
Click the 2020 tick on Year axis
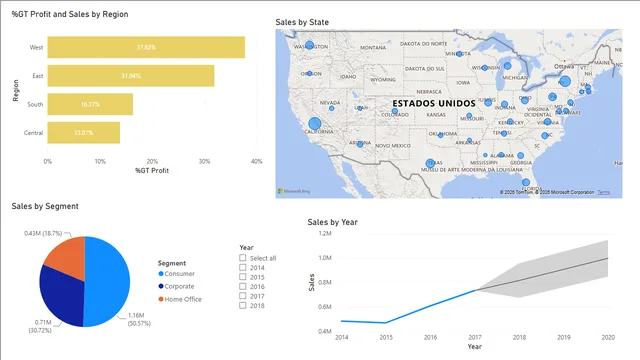(x=608, y=338)
